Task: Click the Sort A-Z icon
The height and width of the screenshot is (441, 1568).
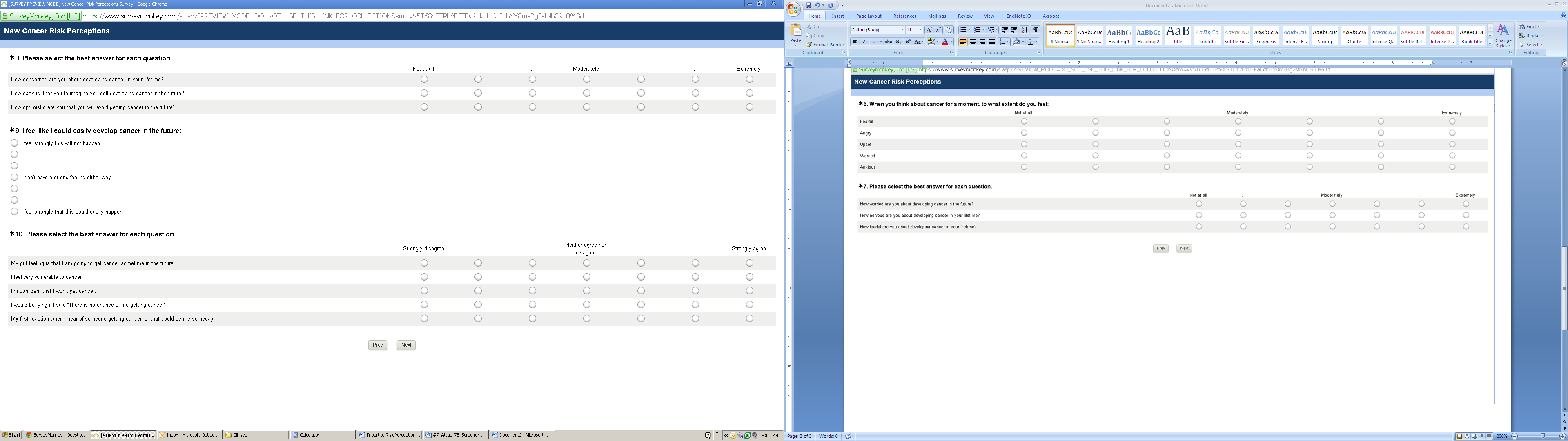Action: (x=1025, y=30)
